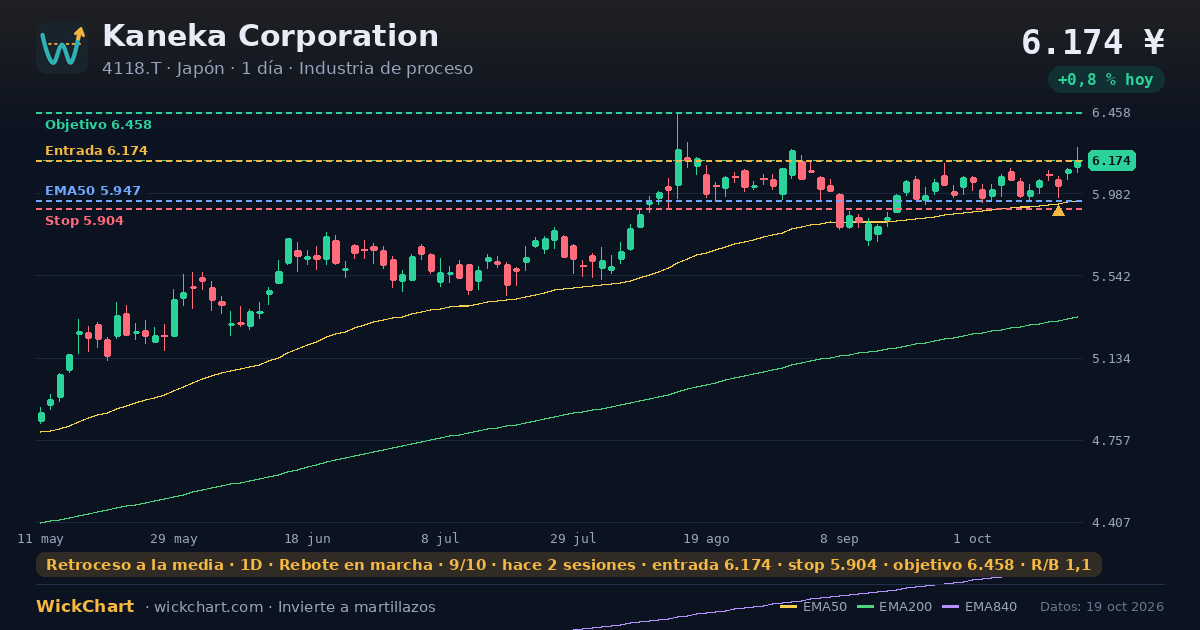Viewport: 1200px width, 630px height.
Task: Open the wickchart.com footer link text
Action: (x=209, y=607)
